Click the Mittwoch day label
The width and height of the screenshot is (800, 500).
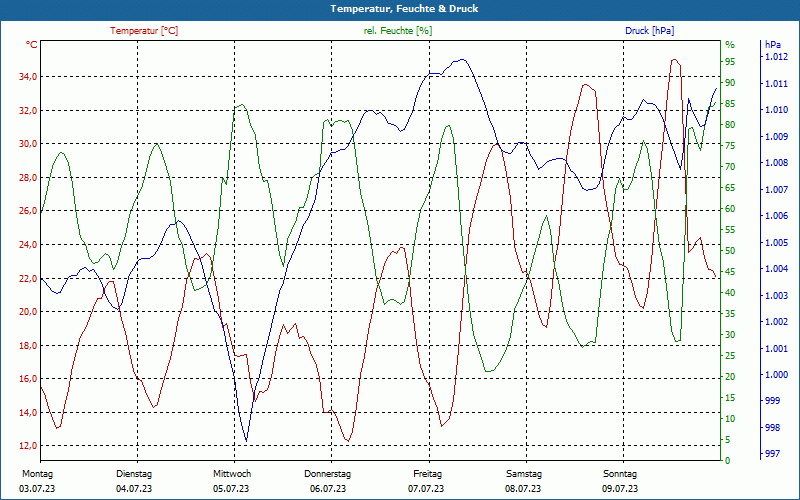click(232, 474)
